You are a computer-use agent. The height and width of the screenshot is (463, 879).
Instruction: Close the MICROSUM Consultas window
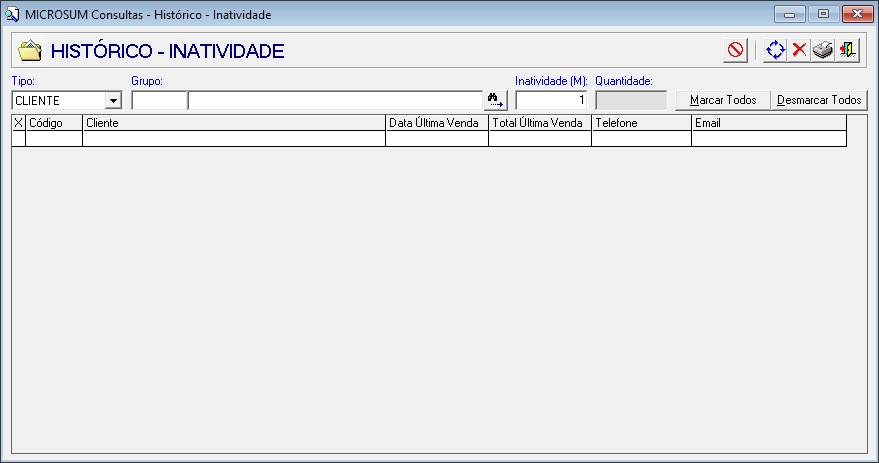[x=857, y=14]
